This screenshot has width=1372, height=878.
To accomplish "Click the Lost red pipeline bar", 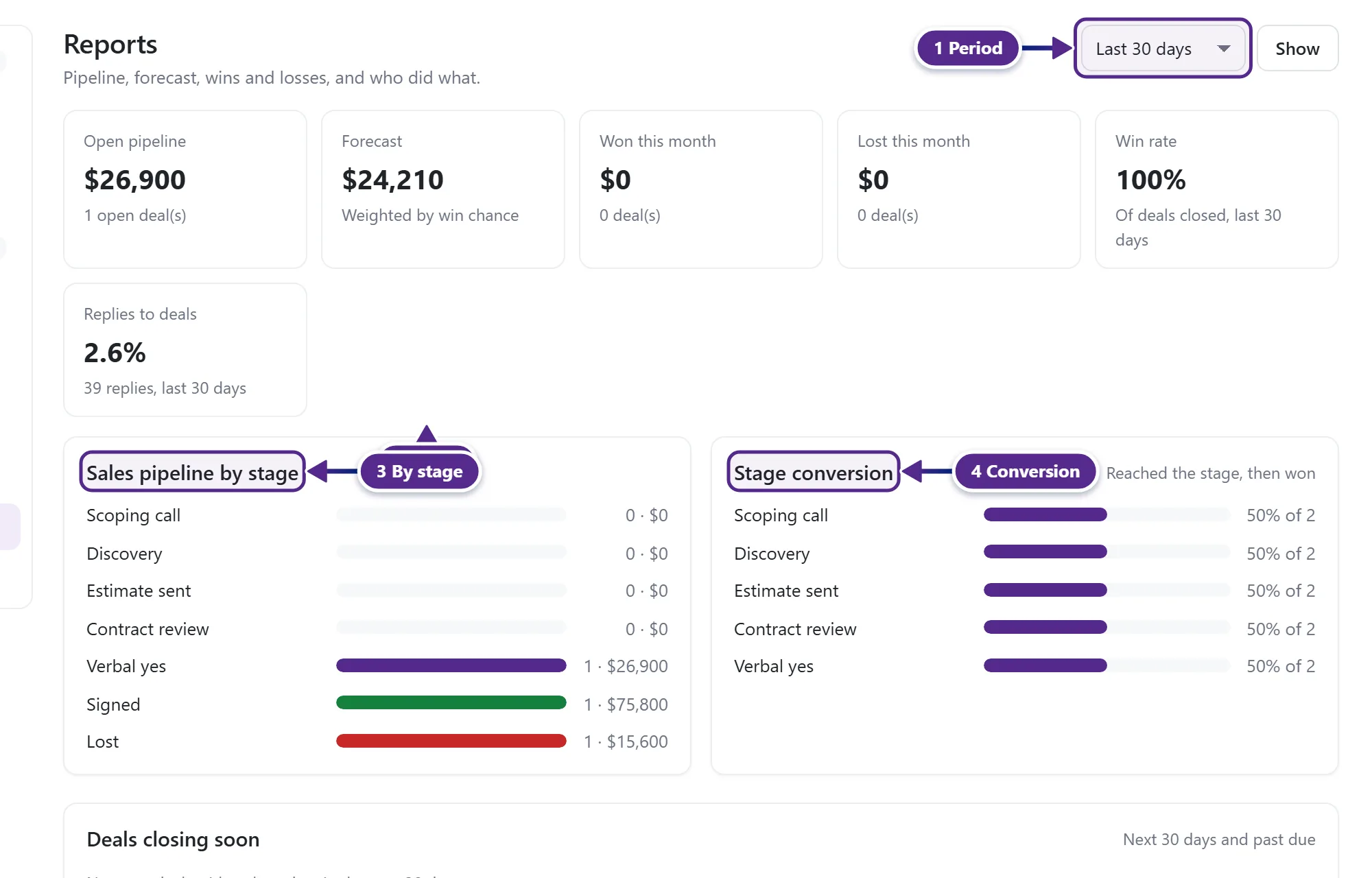I will click(451, 741).
